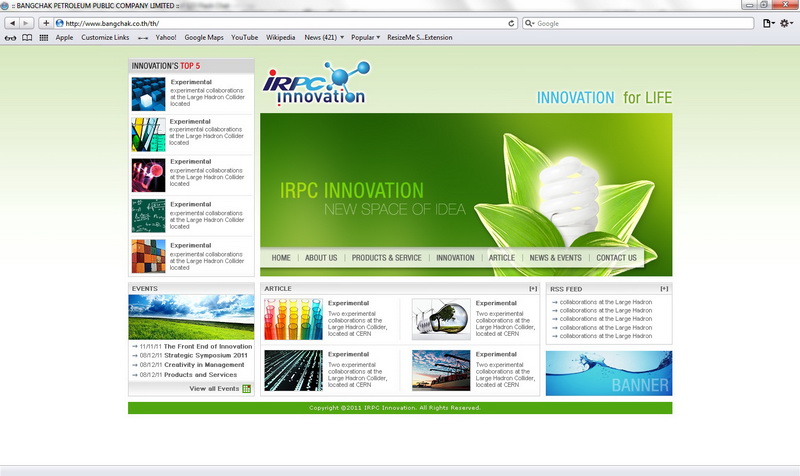Open Experimental heading beside test tubes image
This screenshot has height=476, width=800.
click(348, 303)
